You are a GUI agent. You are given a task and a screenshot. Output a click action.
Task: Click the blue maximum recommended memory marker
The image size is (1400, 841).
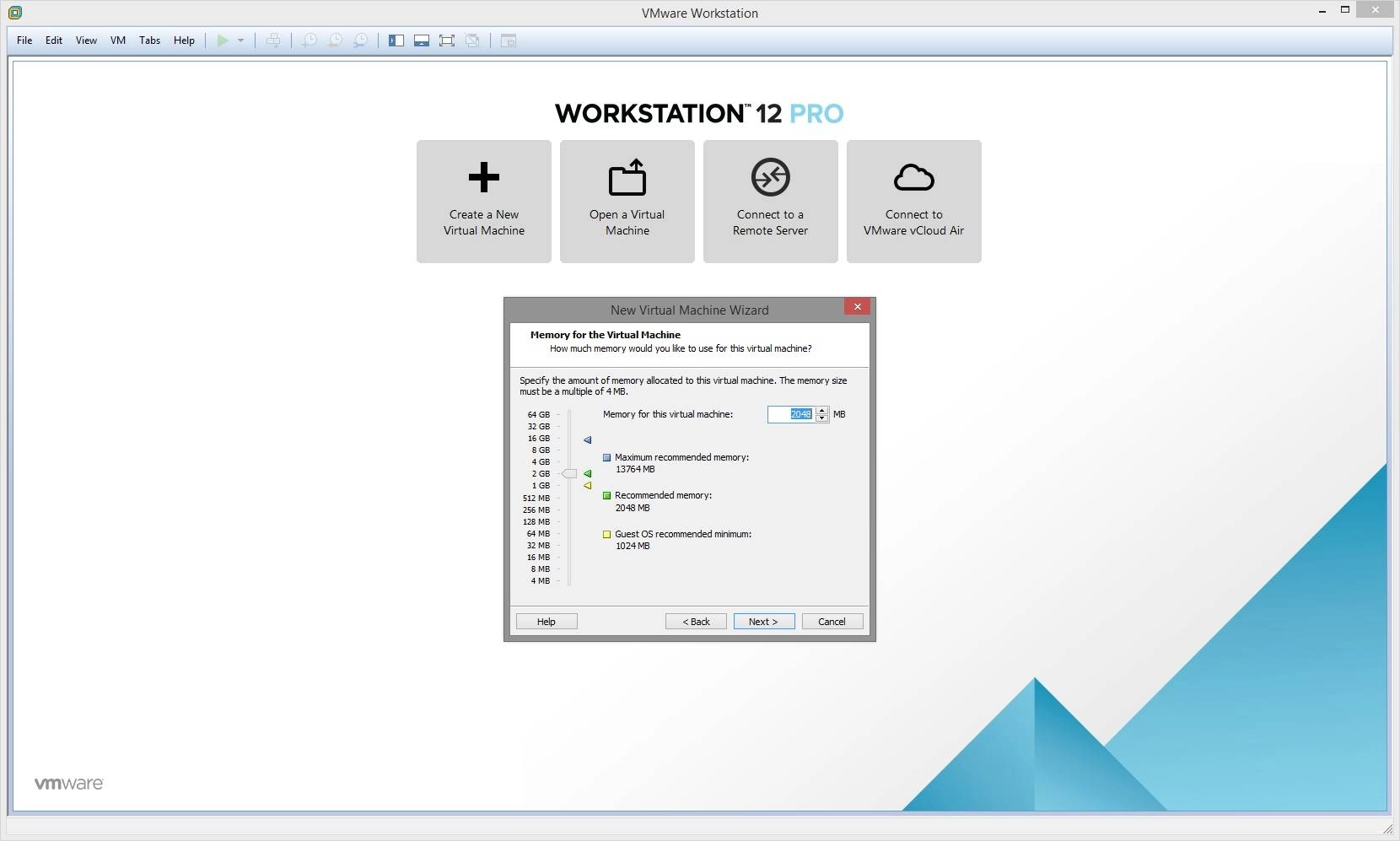588,439
